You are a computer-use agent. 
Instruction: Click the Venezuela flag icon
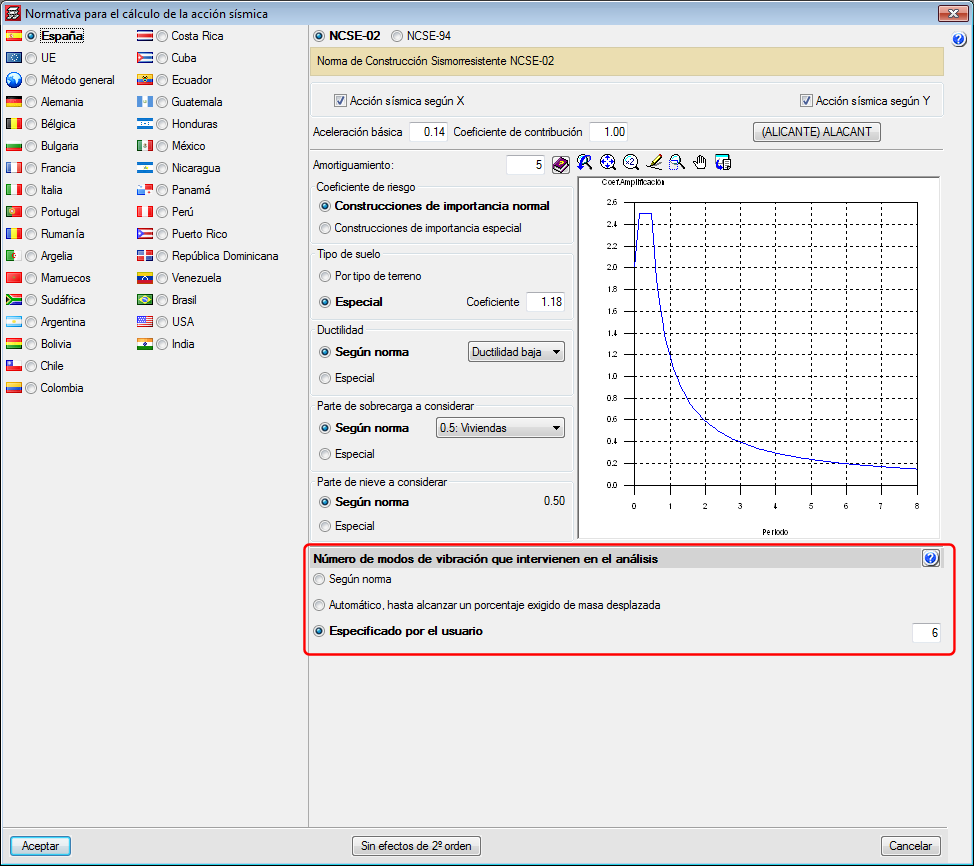tap(145, 278)
